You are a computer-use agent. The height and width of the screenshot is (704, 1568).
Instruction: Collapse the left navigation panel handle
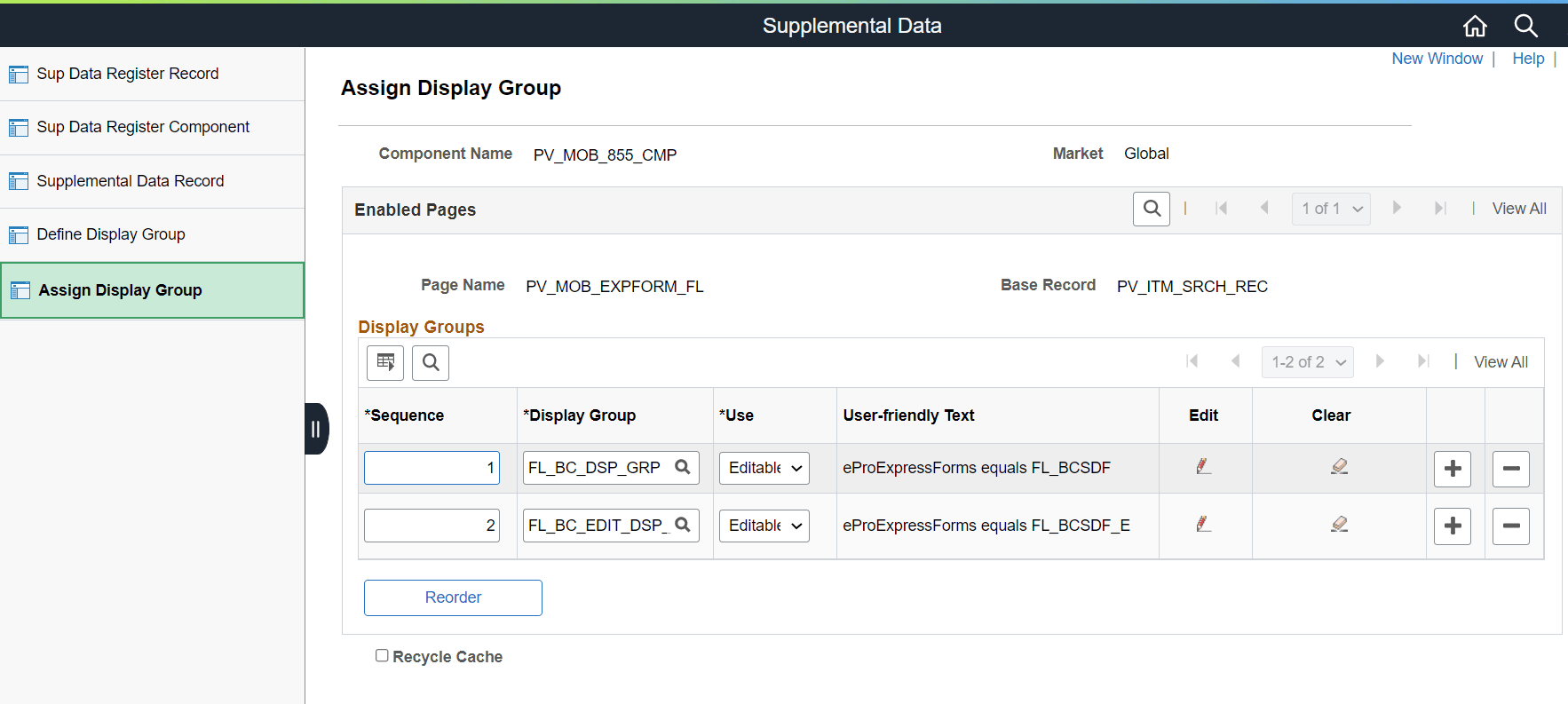pos(316,429)
